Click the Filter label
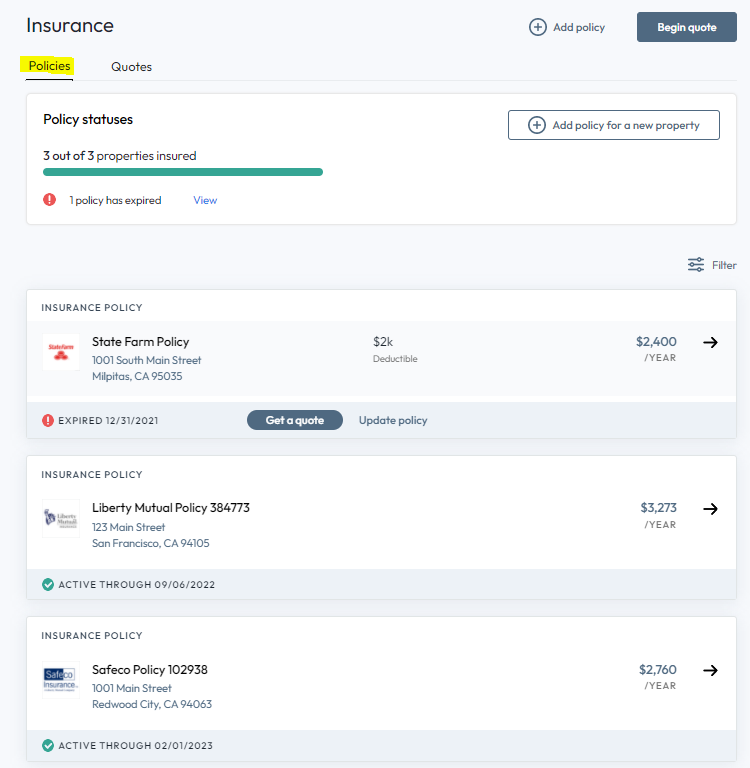The height and width of the screenshot is (768, 750). tap(724, 265)
